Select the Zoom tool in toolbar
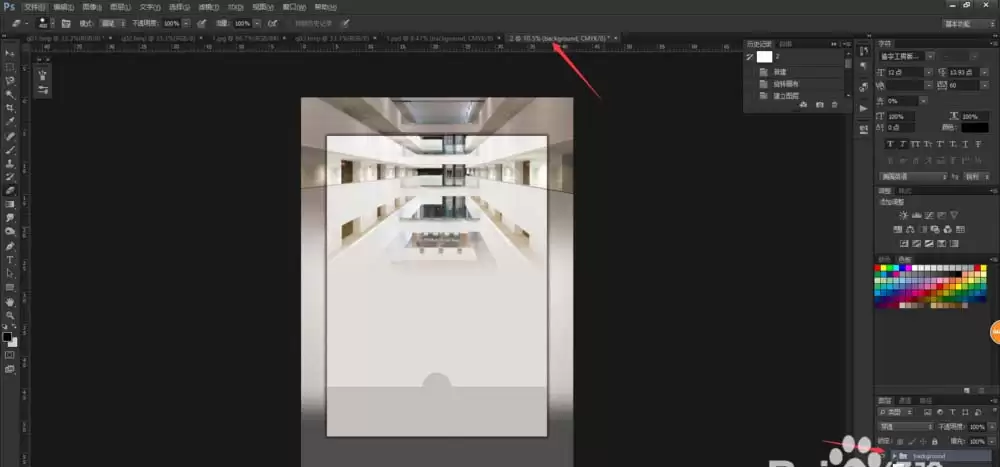This screenshot has width=1000, height=467. [x=10, y=315]
